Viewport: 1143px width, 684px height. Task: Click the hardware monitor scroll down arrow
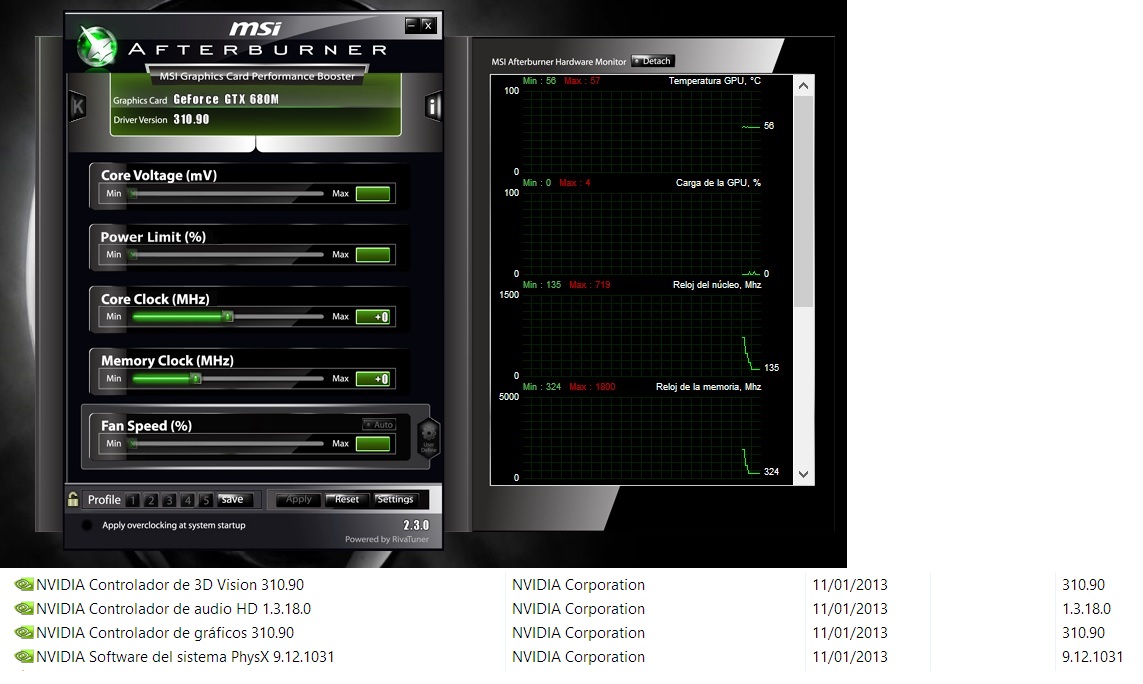[x=803, y=474]
